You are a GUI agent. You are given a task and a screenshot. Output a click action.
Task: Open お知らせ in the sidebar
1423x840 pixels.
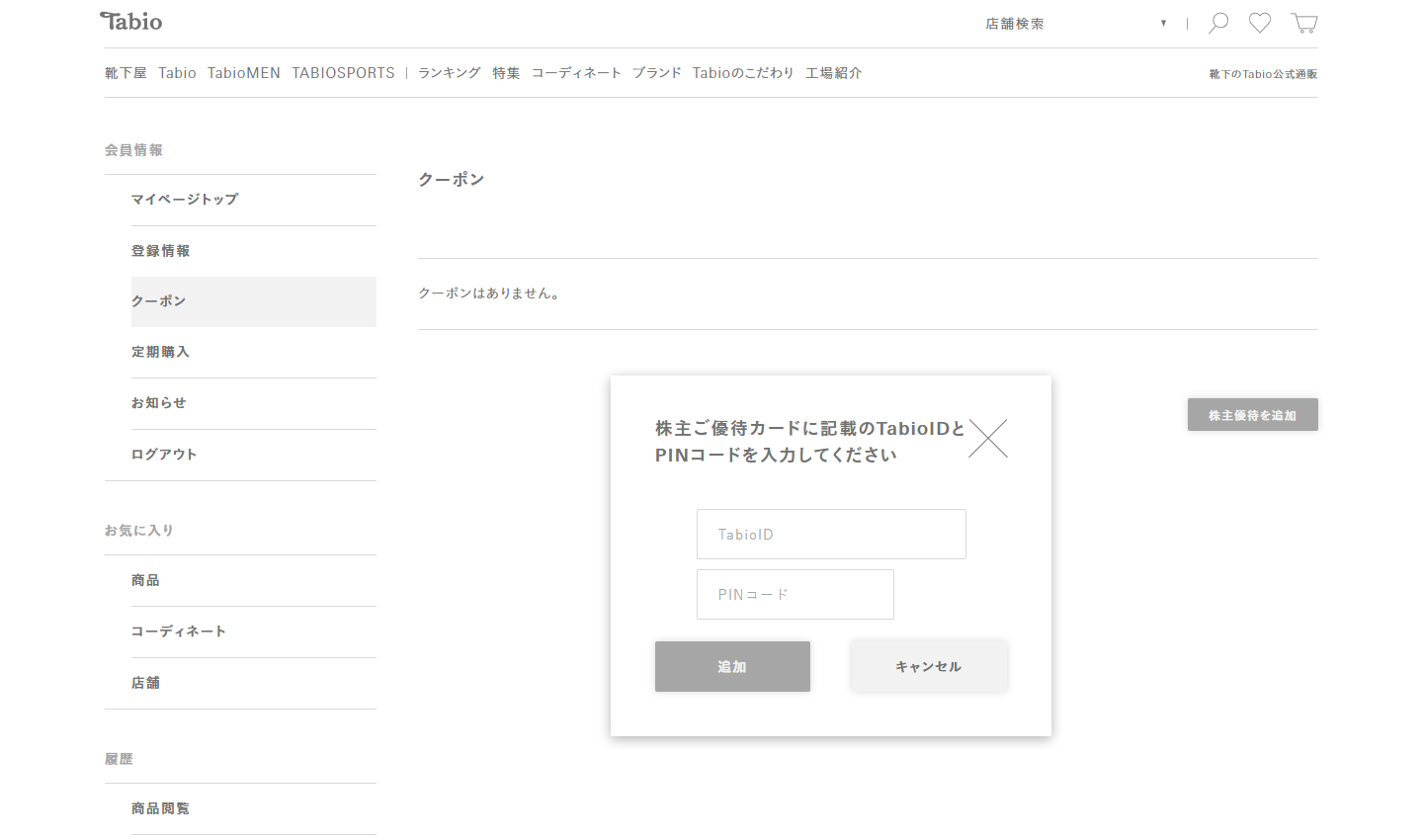click(x=254, y=403)
